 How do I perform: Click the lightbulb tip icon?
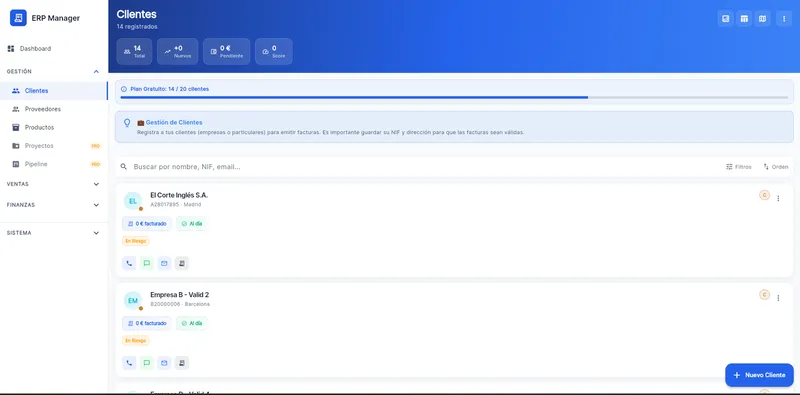point(128,123)
